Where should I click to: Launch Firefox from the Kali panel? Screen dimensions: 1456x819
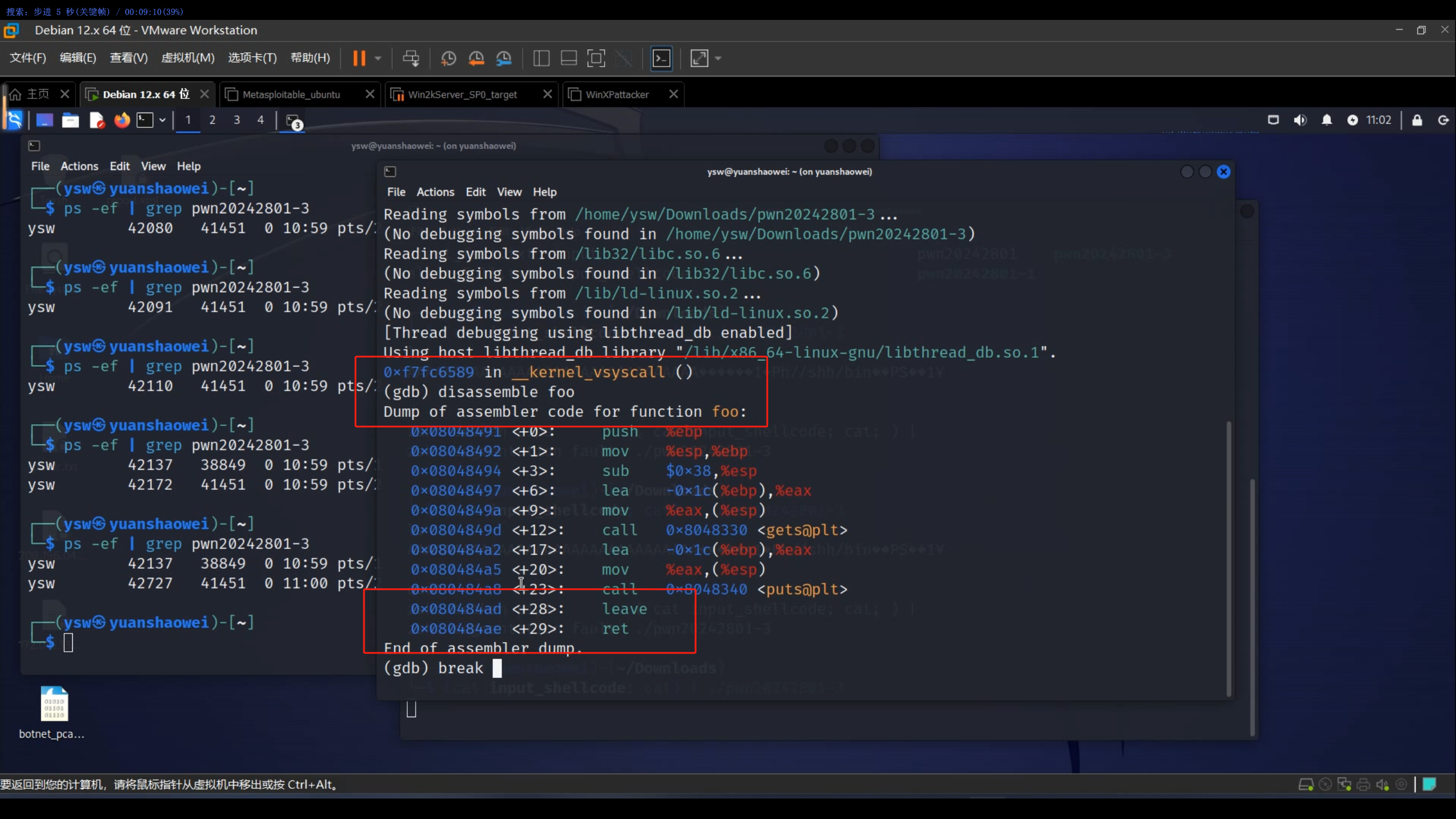[x=122, y=120]
